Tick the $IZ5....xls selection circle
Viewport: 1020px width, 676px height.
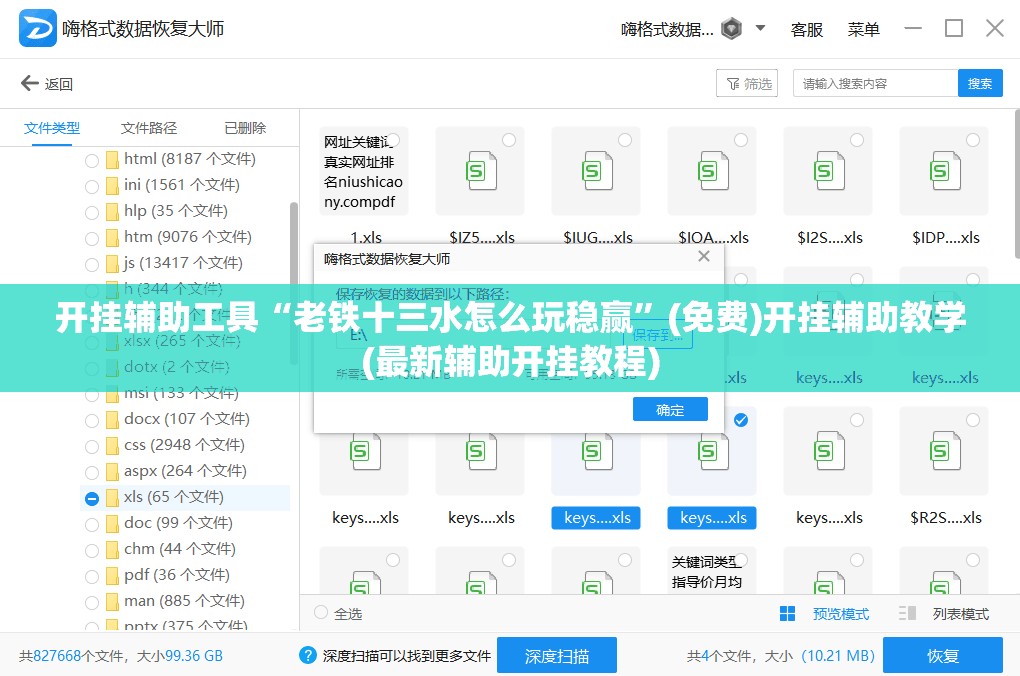point(509,140)
